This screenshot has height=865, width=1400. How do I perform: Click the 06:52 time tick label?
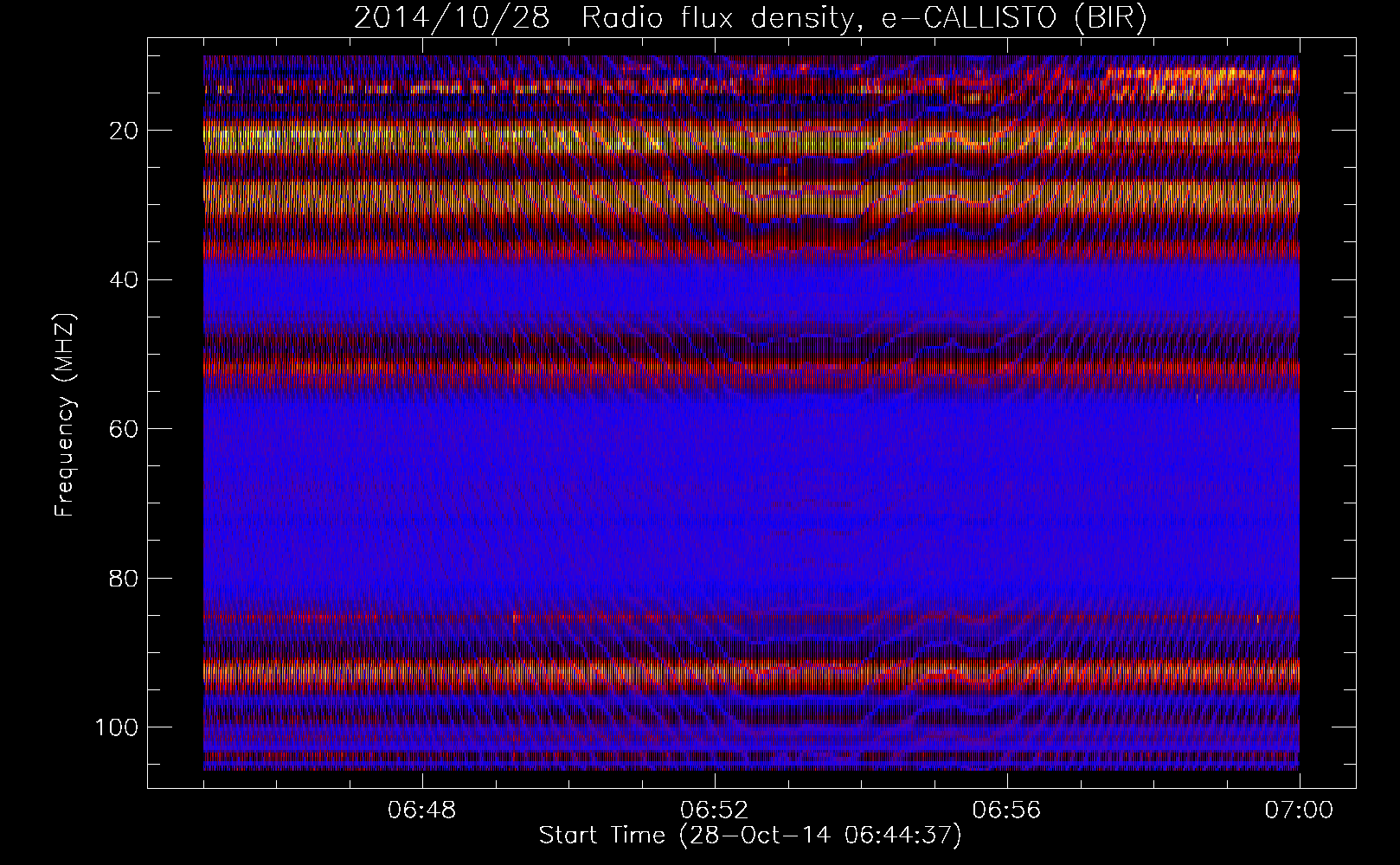tap(715, 811)
